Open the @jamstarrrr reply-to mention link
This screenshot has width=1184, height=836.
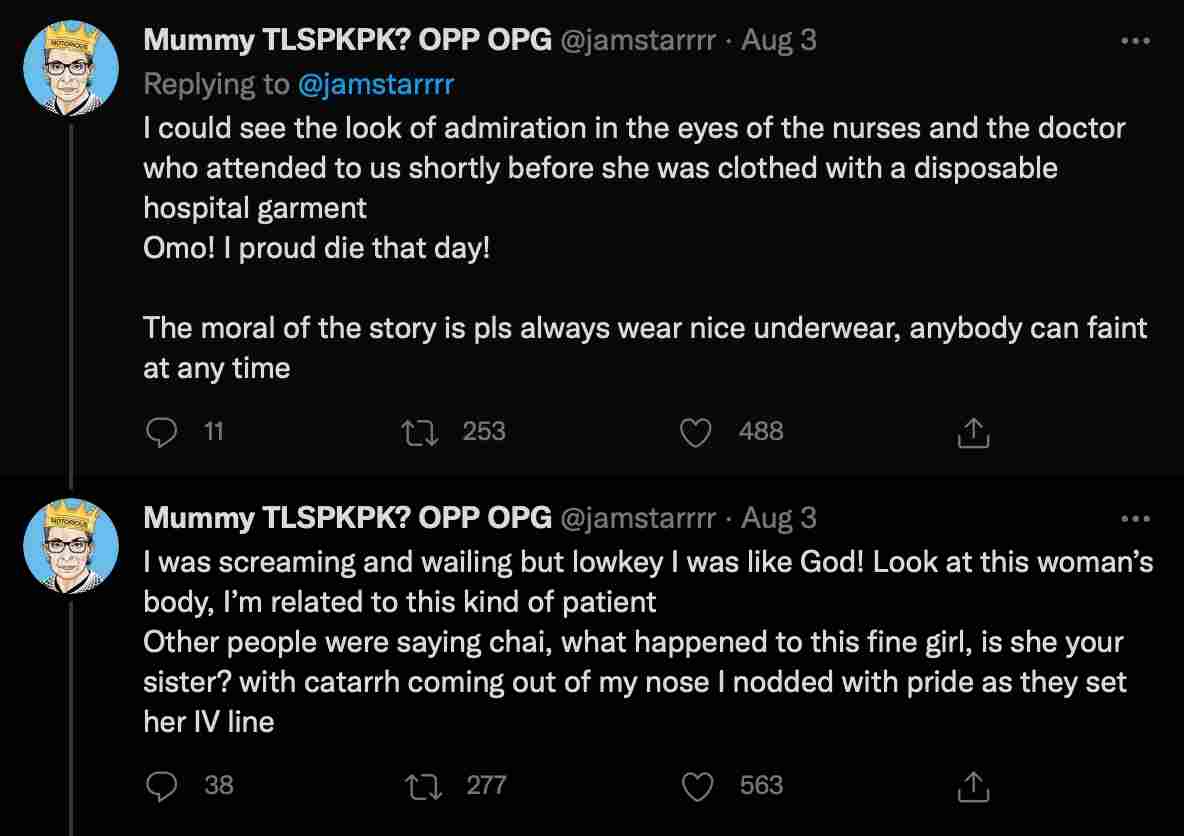[x=376, y=85]
